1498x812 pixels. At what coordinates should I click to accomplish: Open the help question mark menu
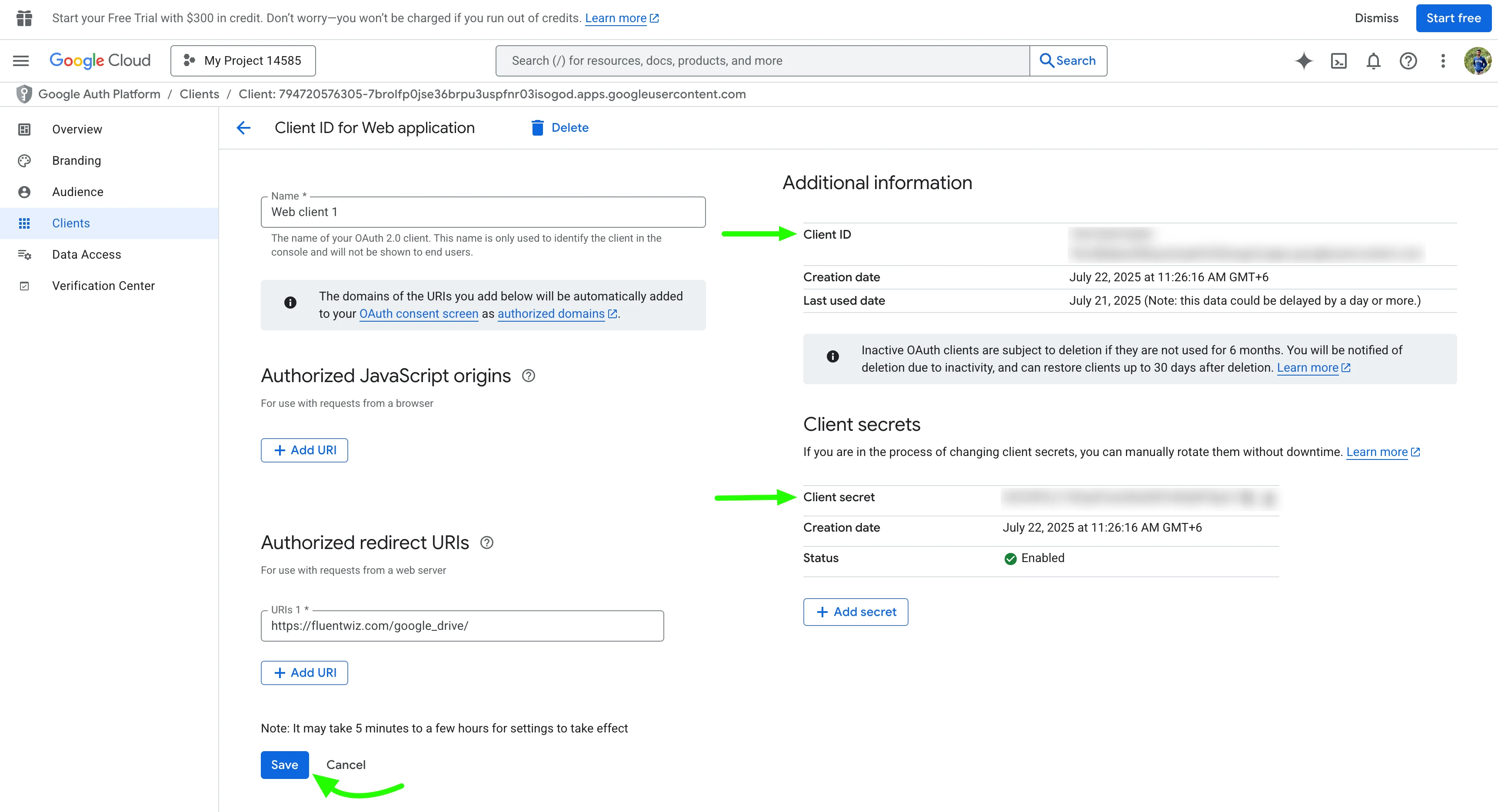1408,60
